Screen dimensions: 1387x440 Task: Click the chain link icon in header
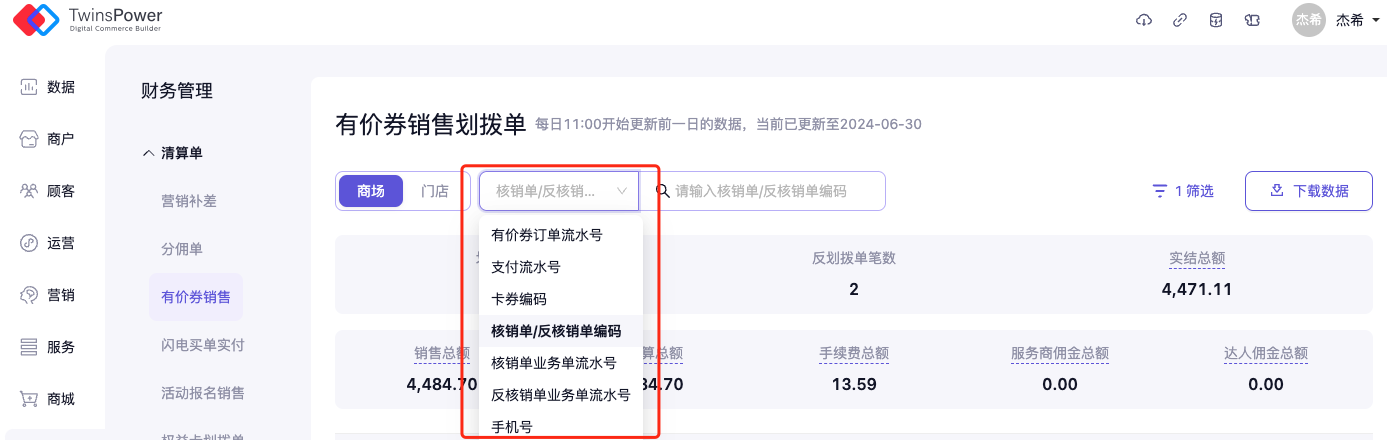click(x=1180, y=20)
